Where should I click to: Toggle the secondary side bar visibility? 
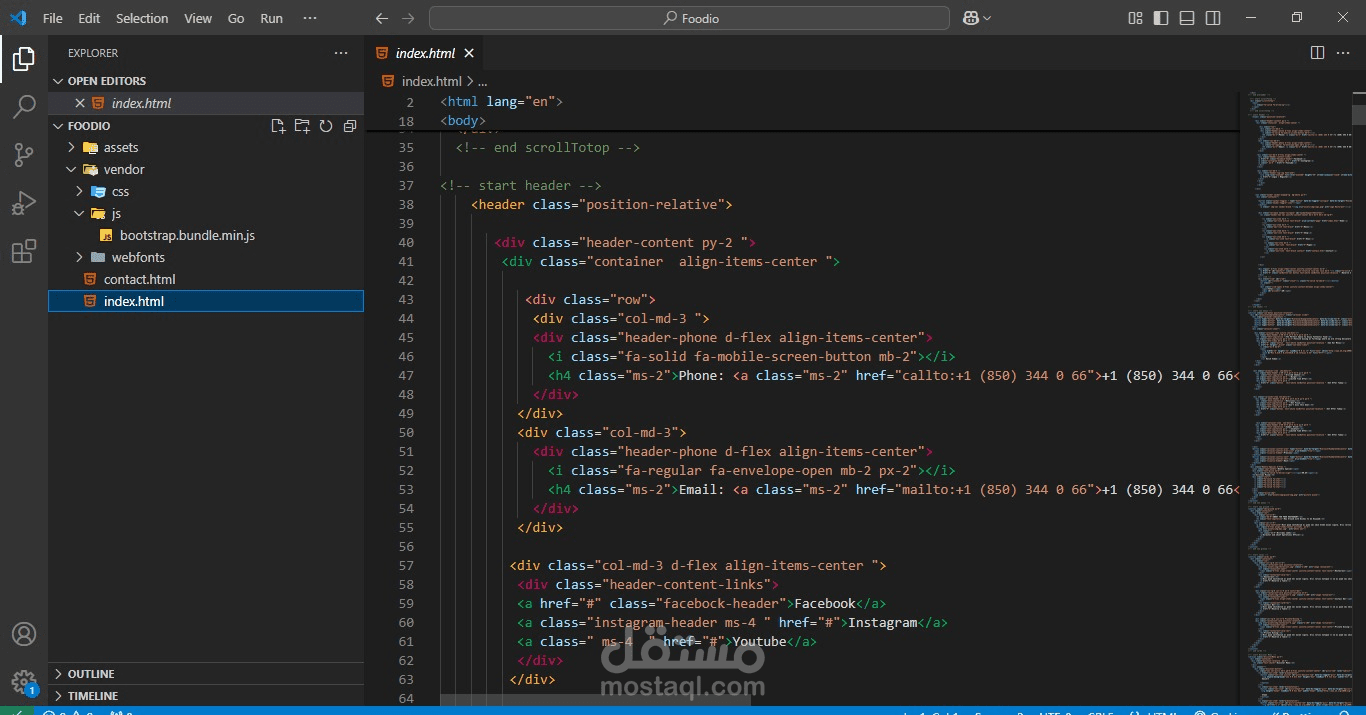[x=1213, y=18]
